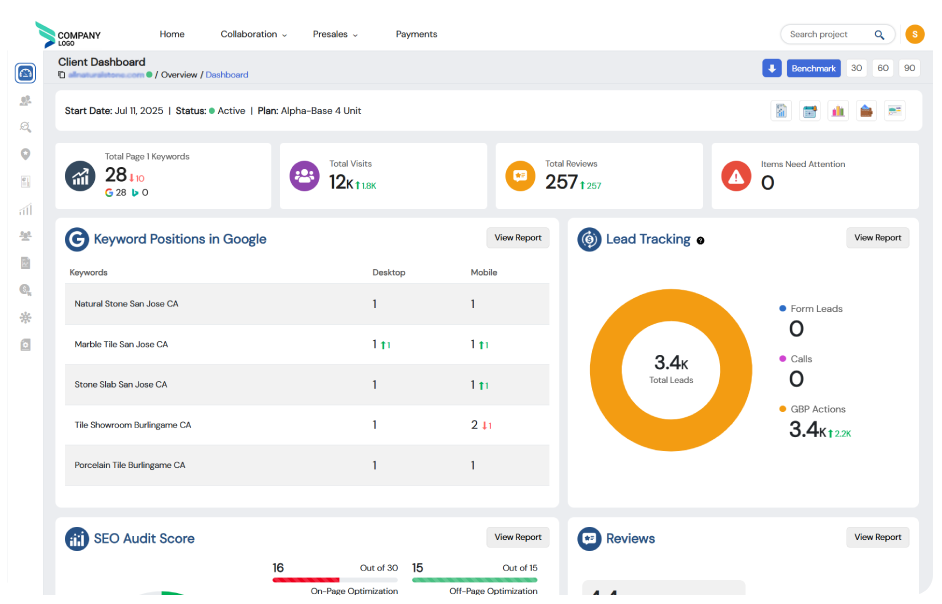This screenshot has width=942, height=604.
Task: Open the wallet icon in status bar
Action: (x=866, y=111)
